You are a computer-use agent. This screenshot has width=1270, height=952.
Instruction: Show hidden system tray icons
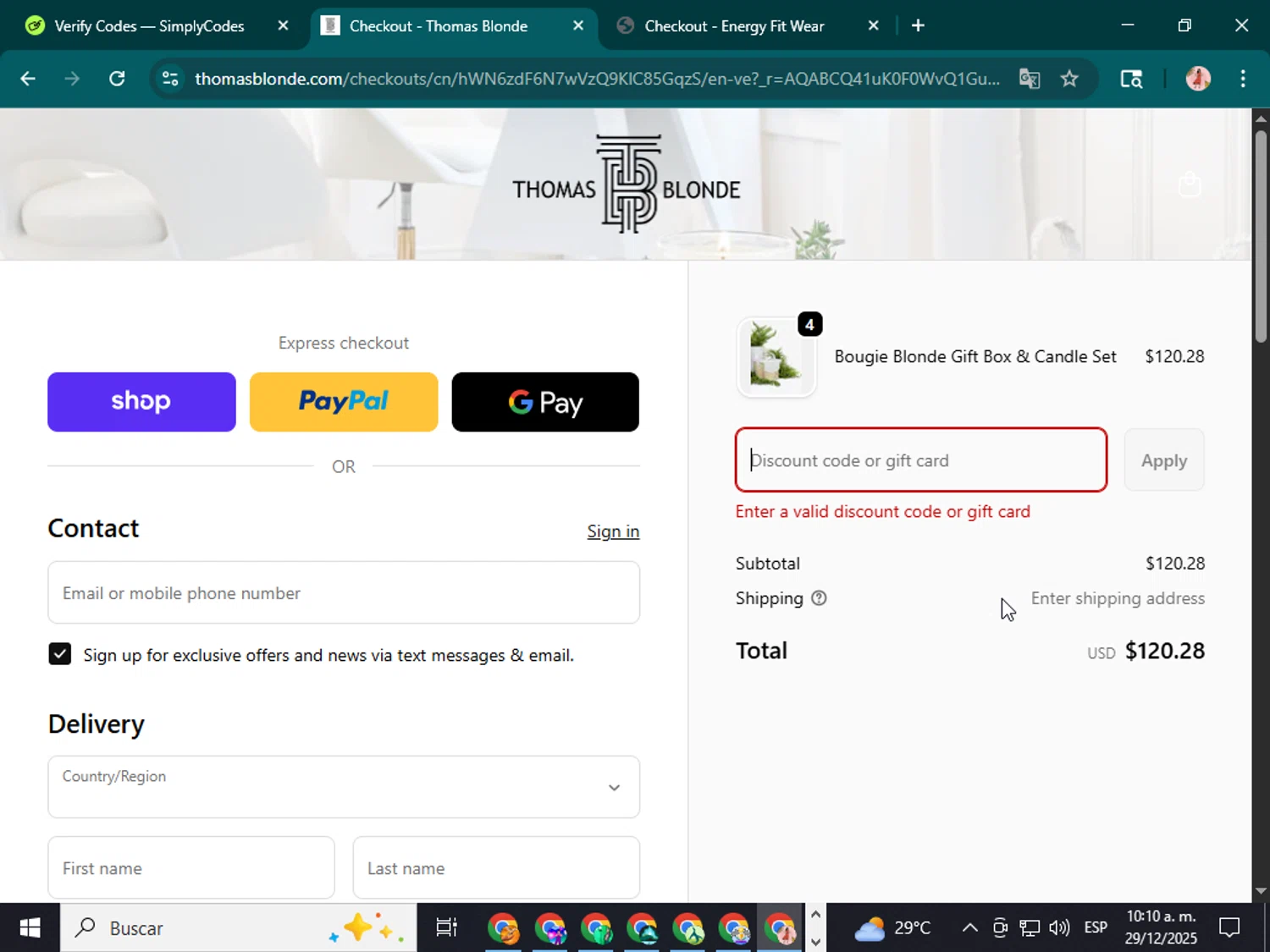(970, 928)
